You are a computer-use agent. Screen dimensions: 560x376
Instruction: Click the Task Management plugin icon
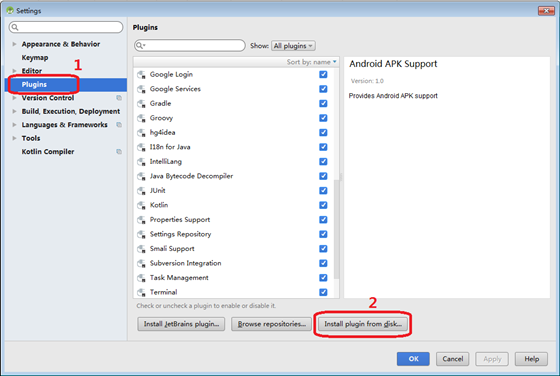point(141,278)
